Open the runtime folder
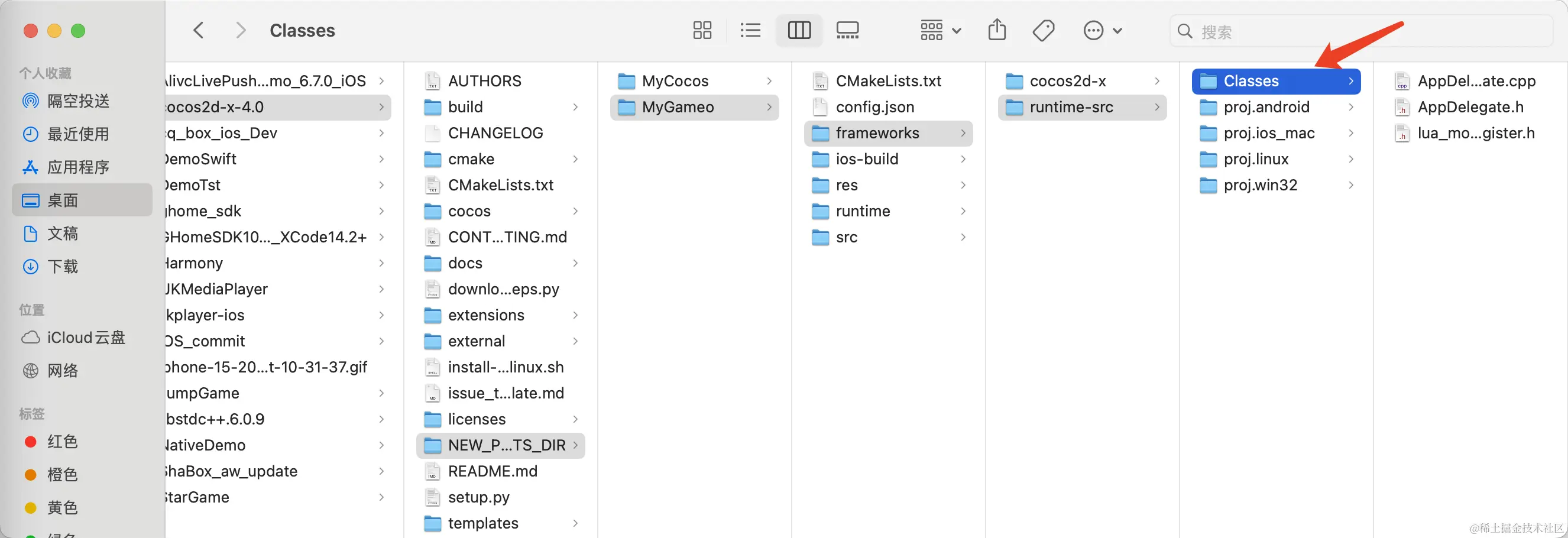 pyautogui.click(x=889, y=211)
